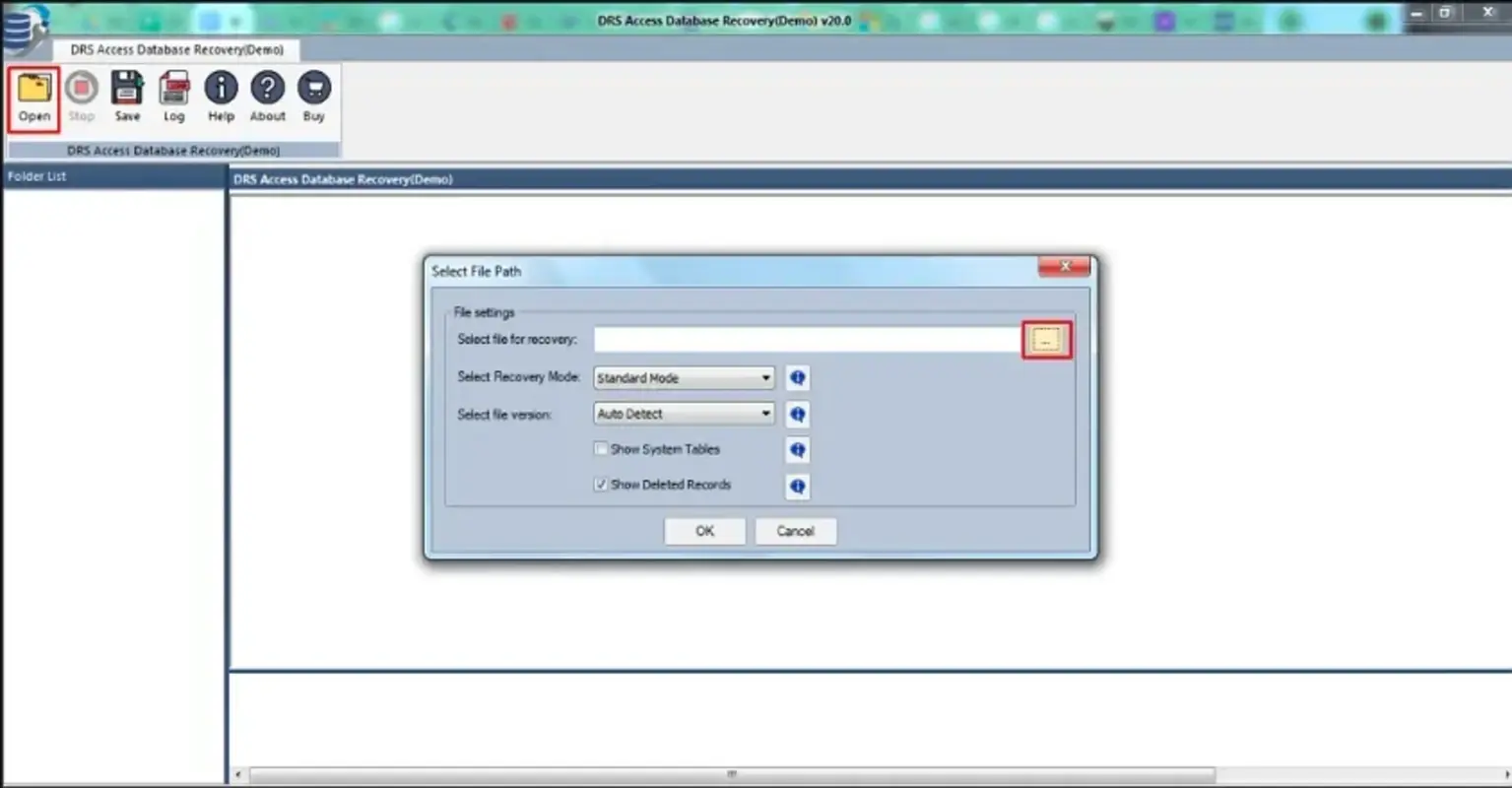Click the browse button for file recovery path
Image resolution: width=1512 pixels, height=788 pixels.
(x=1046, y=338)
